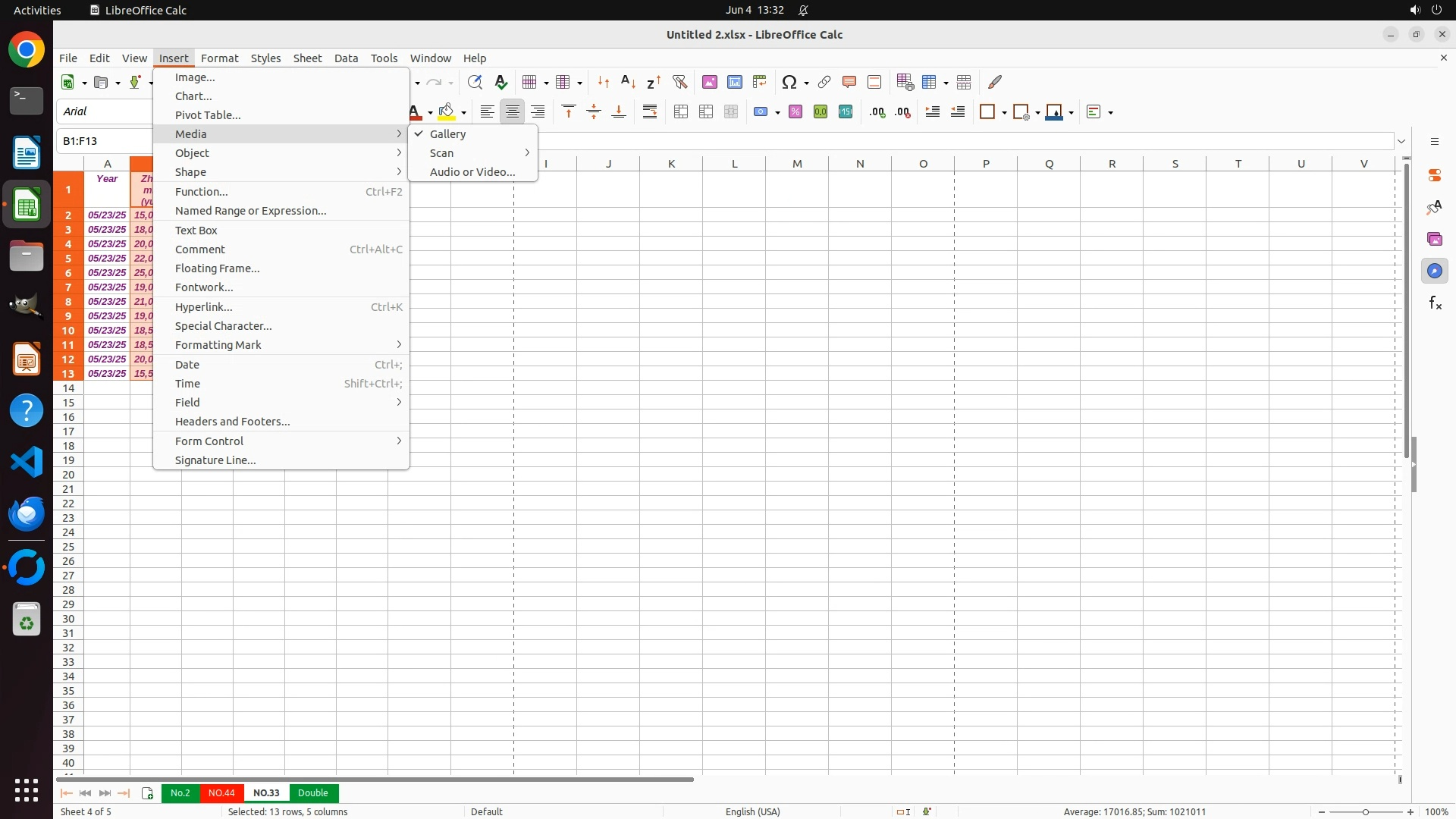Viewport: 1456px width, 819px height.
Task: Click the Clone Formatting paintbrush icon
Action: coord(995,82)
